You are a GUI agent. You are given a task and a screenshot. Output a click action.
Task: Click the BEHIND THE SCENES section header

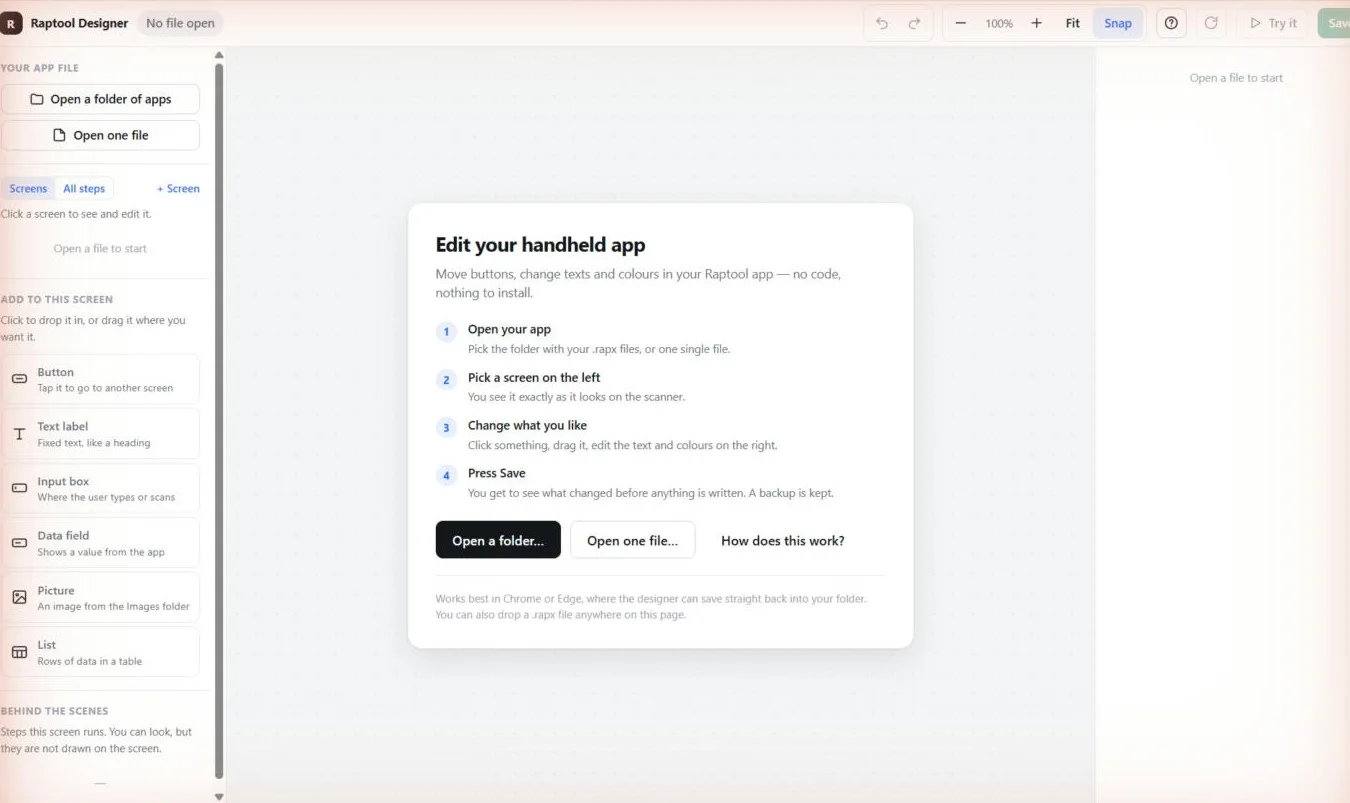tap(54, 711)
